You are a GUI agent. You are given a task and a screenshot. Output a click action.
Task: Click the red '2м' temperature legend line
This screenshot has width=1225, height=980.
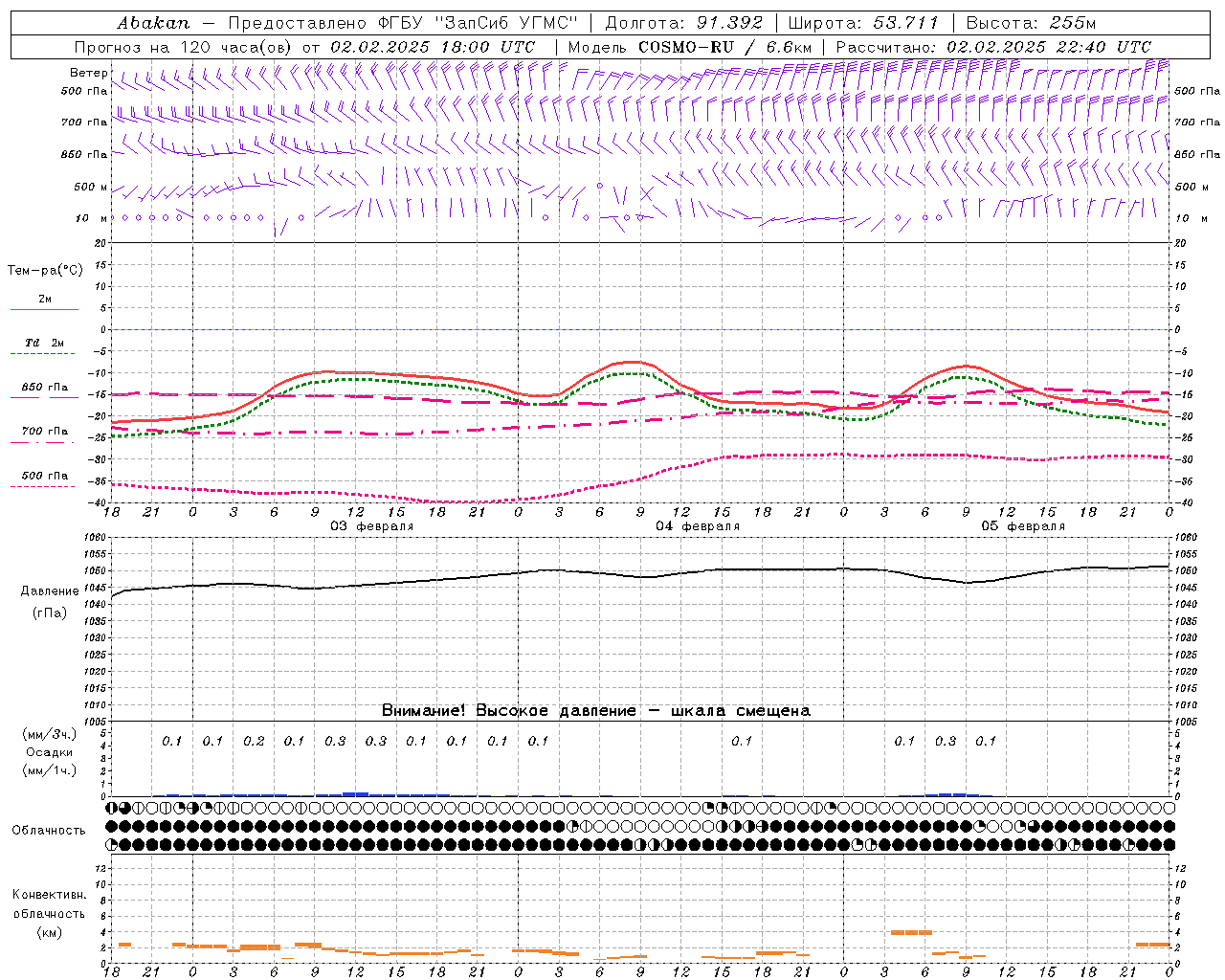pos(44,309)
